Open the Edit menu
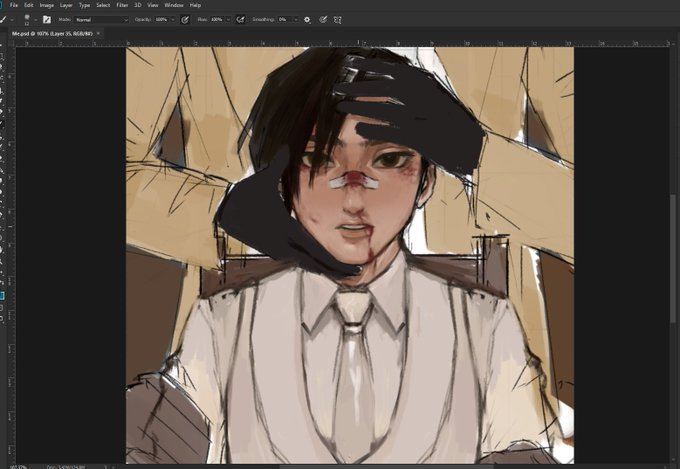 tap(29, 5)
